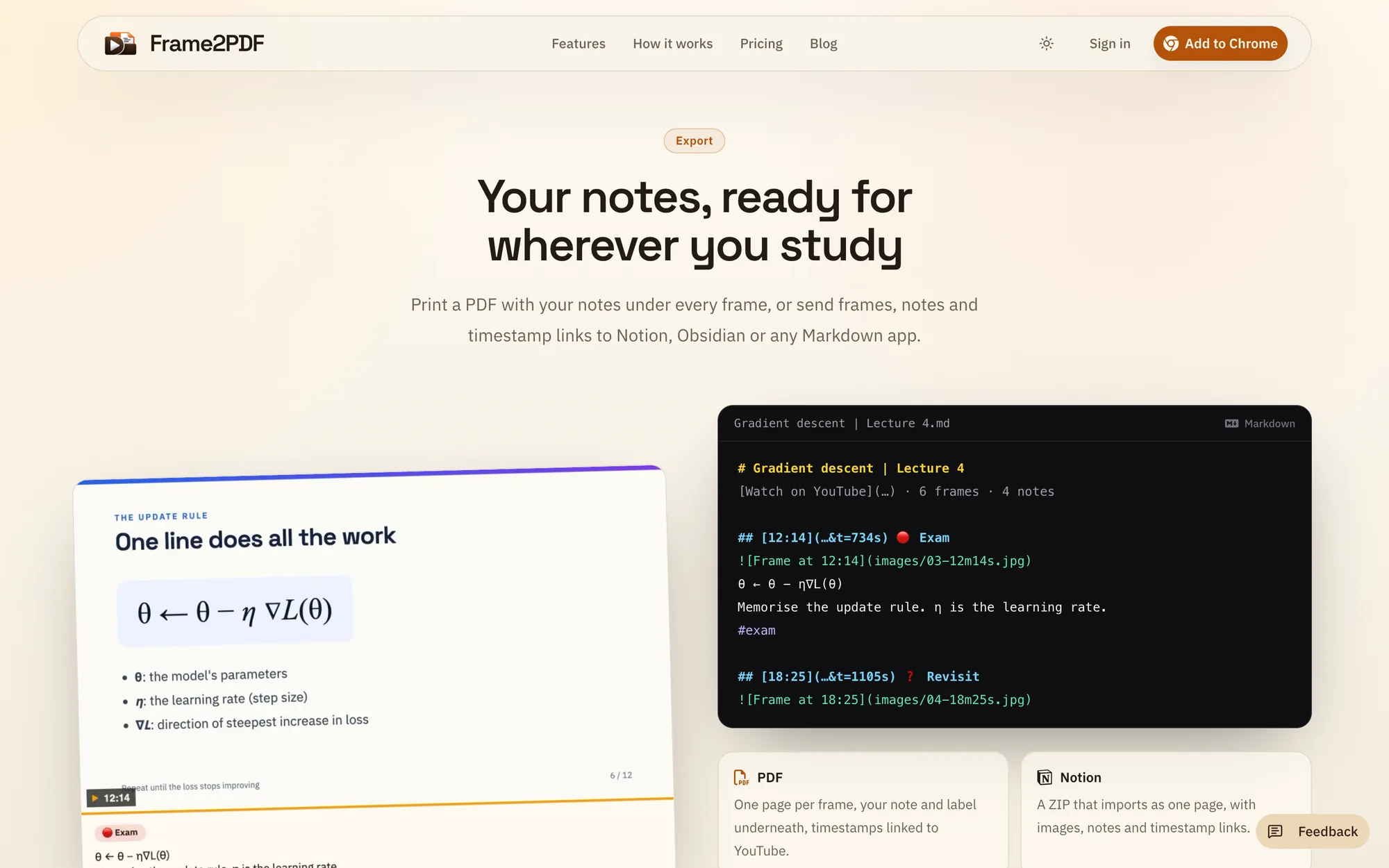Visit the Blog link
Screen dimensions: 1389x868
[823, 44]
